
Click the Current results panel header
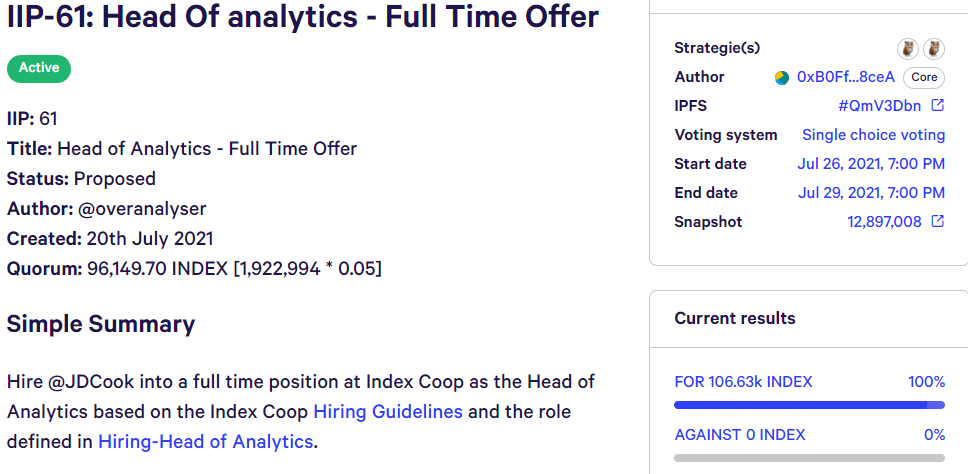pos(809,318)
